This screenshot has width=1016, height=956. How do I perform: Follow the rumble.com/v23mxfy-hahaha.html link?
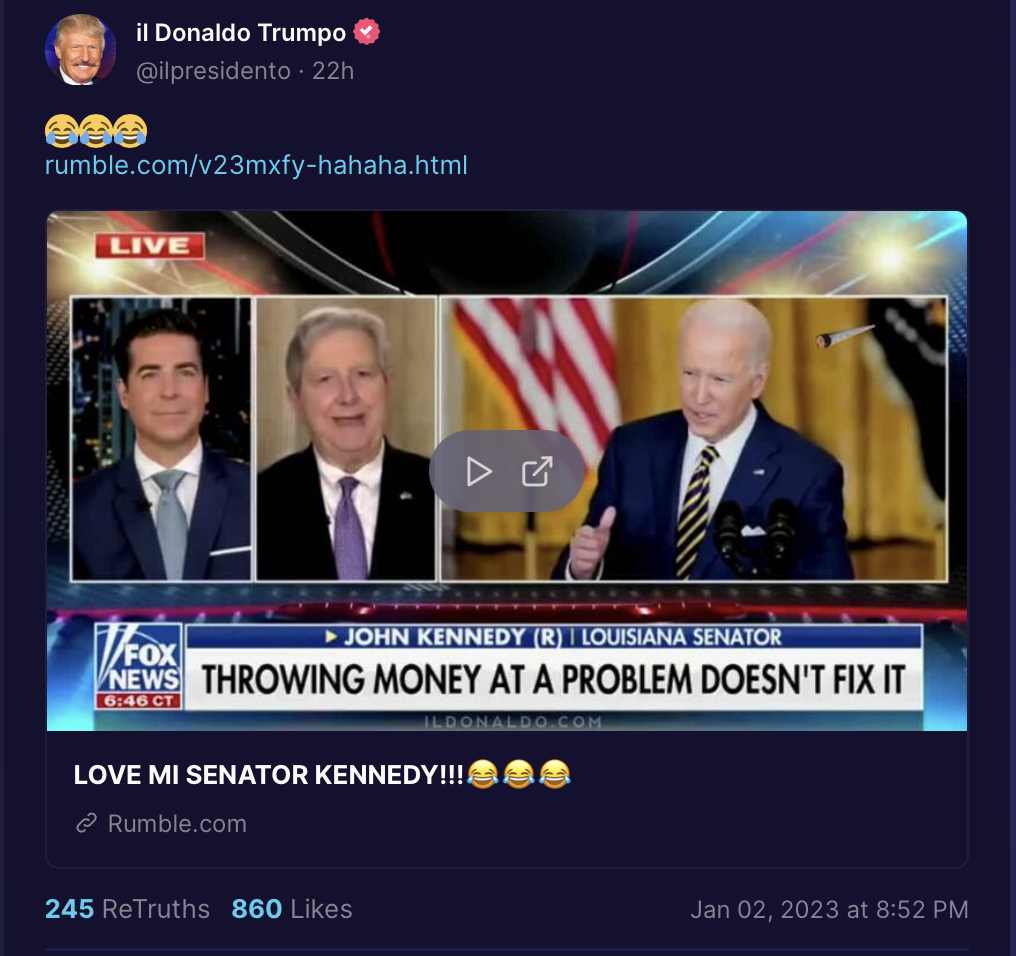coord(256,165)
